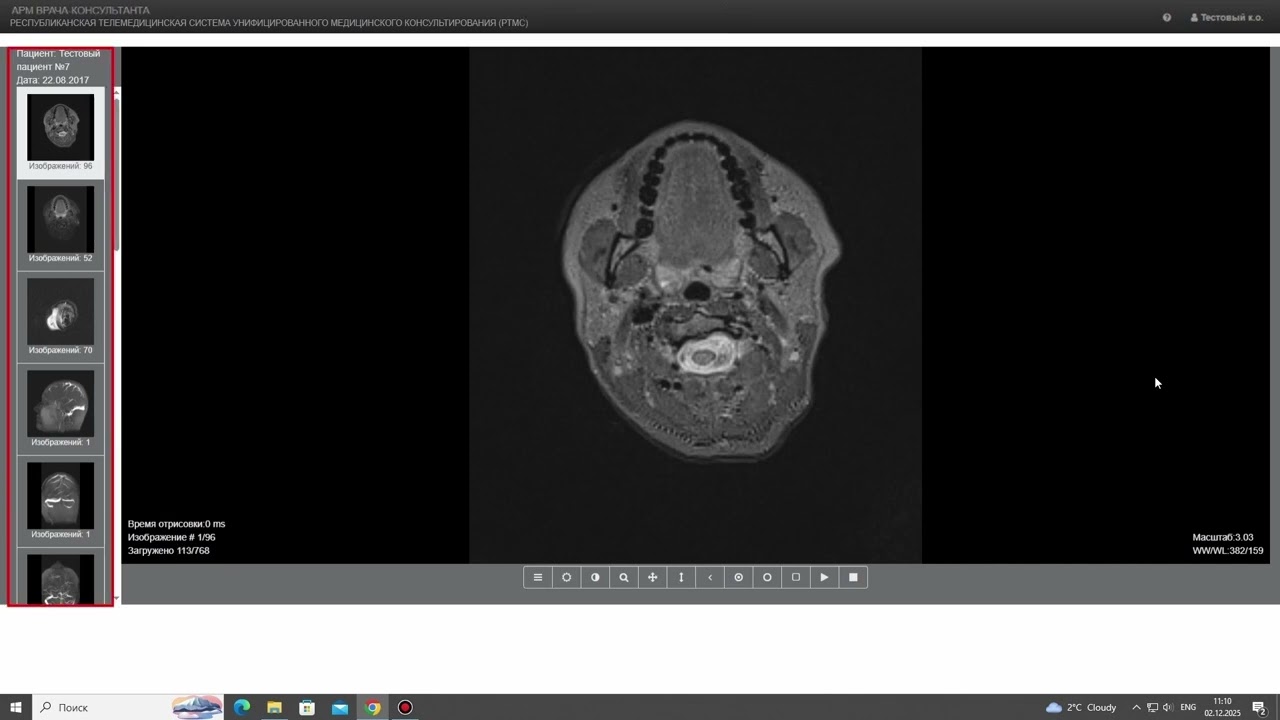1280x720 pixels.
Task: Open the screen recorder taskbar icon
Action: click(405, 707)
